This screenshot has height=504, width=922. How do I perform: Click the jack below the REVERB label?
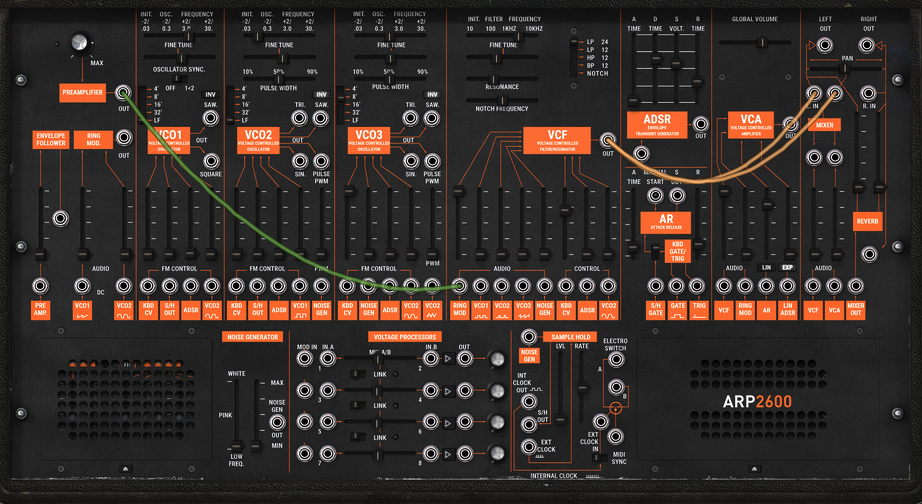(x=868, y=254)
